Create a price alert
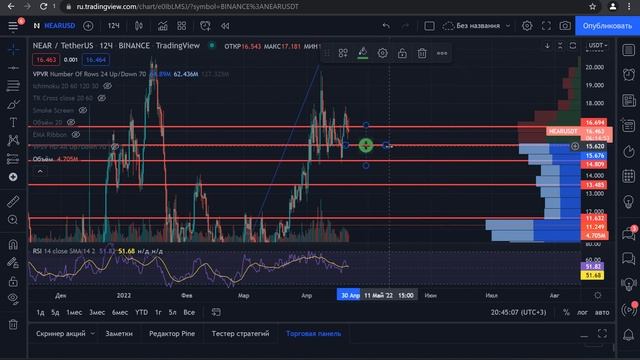Image resolution: width=640 pixels, height=360 pixels. click(205, 26)
